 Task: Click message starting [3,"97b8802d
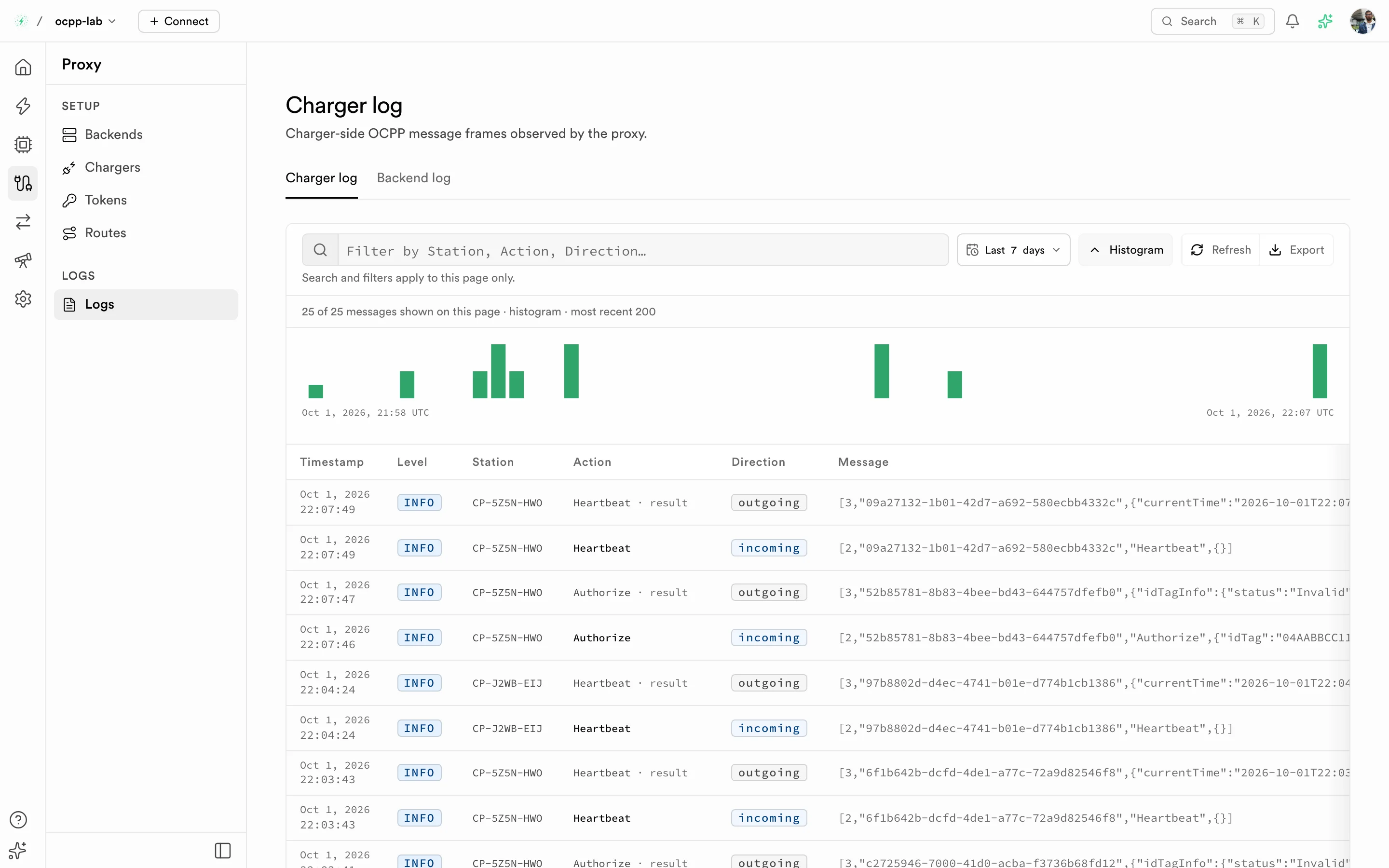(x=1094, y=682)
